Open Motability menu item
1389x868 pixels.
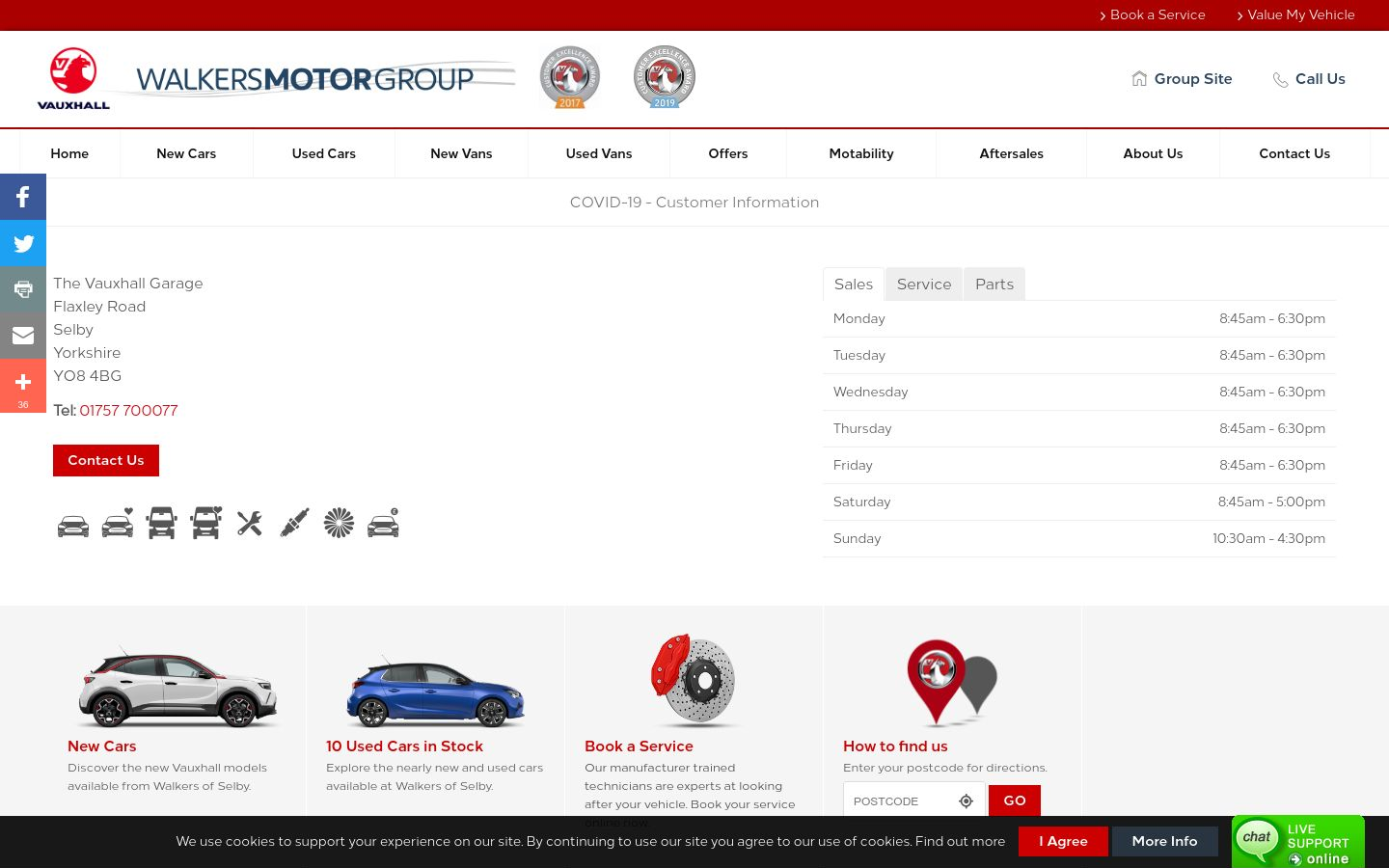tap(861, 153)
